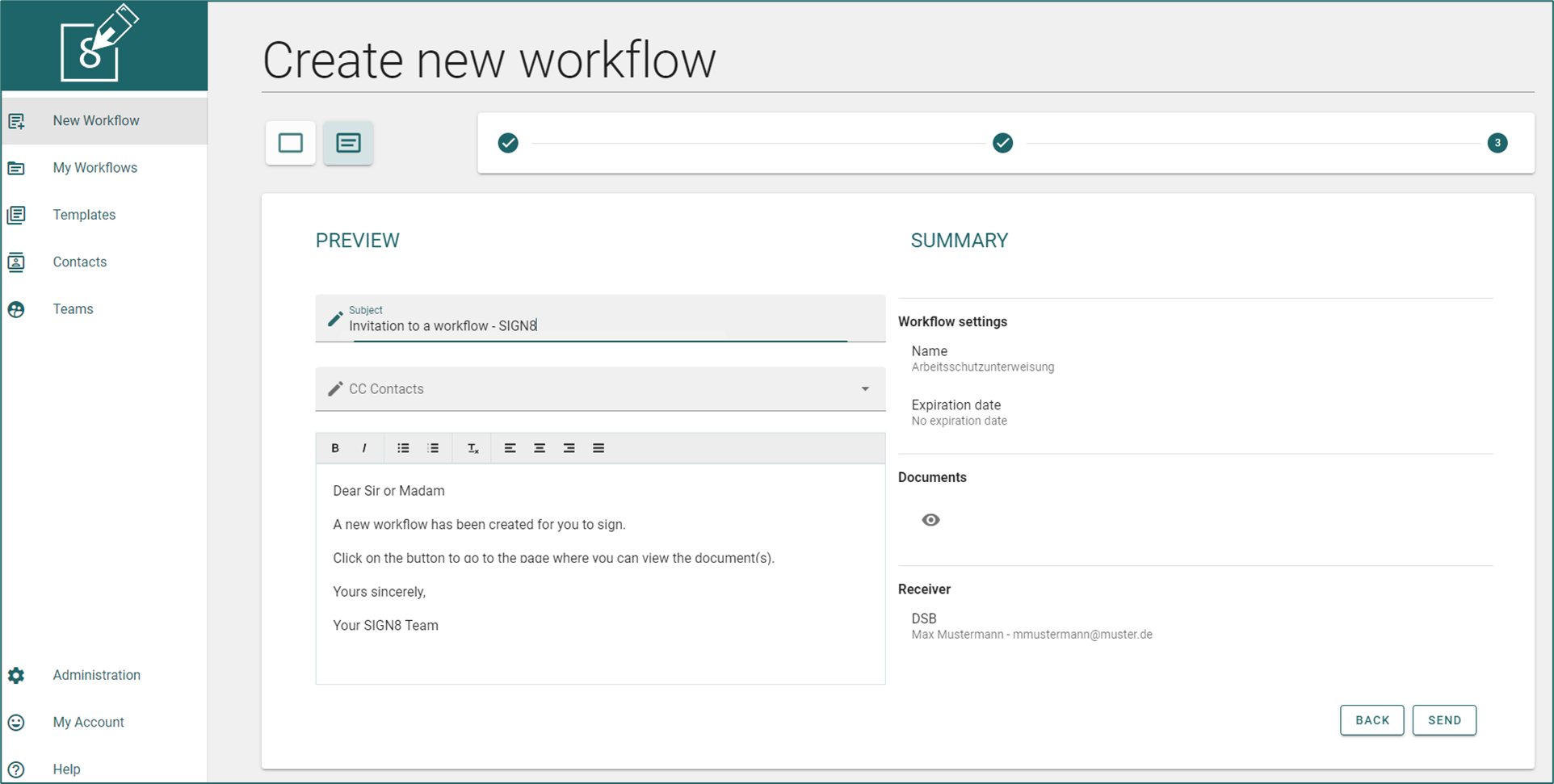
Task: Toggle bold formatting
Action: [335, 448]
